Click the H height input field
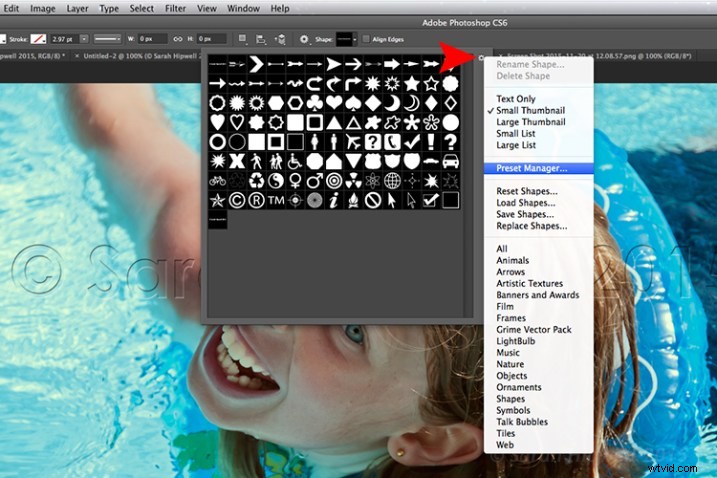This screenshot has width=717, height=478. click(211, 39)
